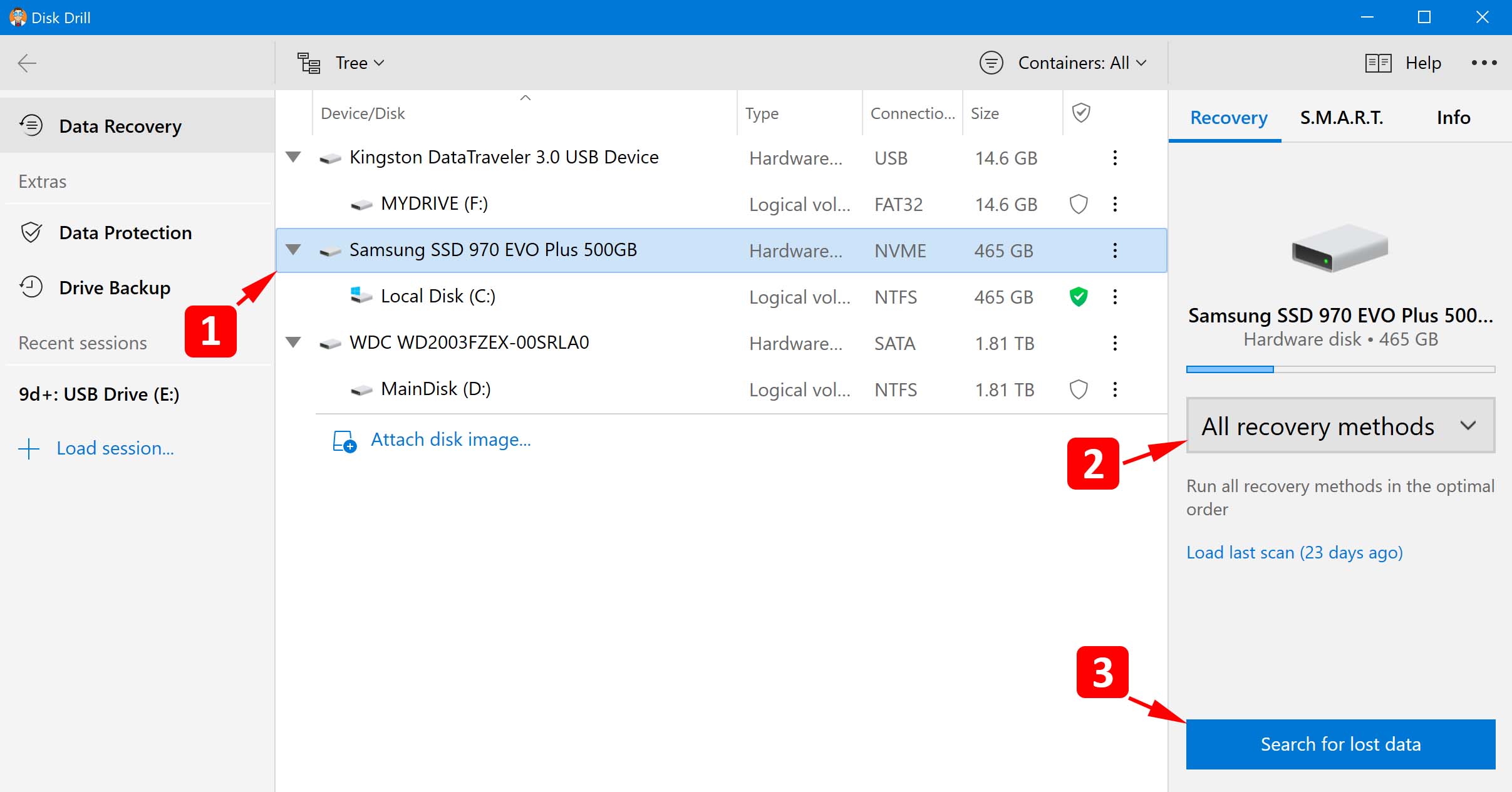Select Data Protection in the sidebar

point(137,232)
